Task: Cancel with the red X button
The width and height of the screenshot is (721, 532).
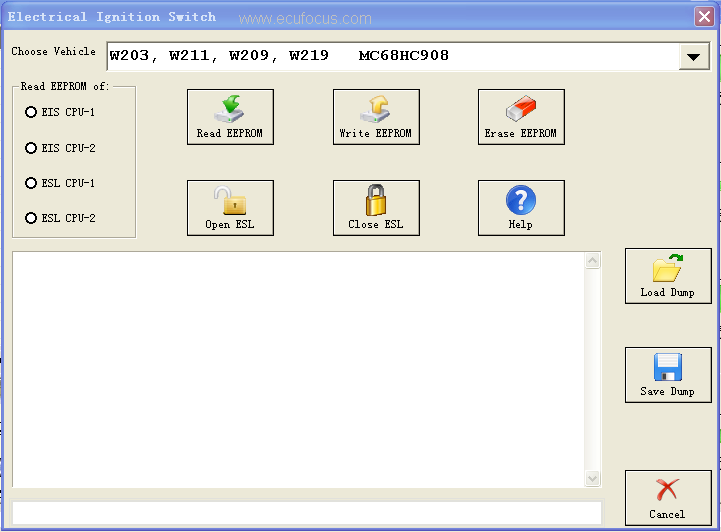Action: (x=668, y=498)
